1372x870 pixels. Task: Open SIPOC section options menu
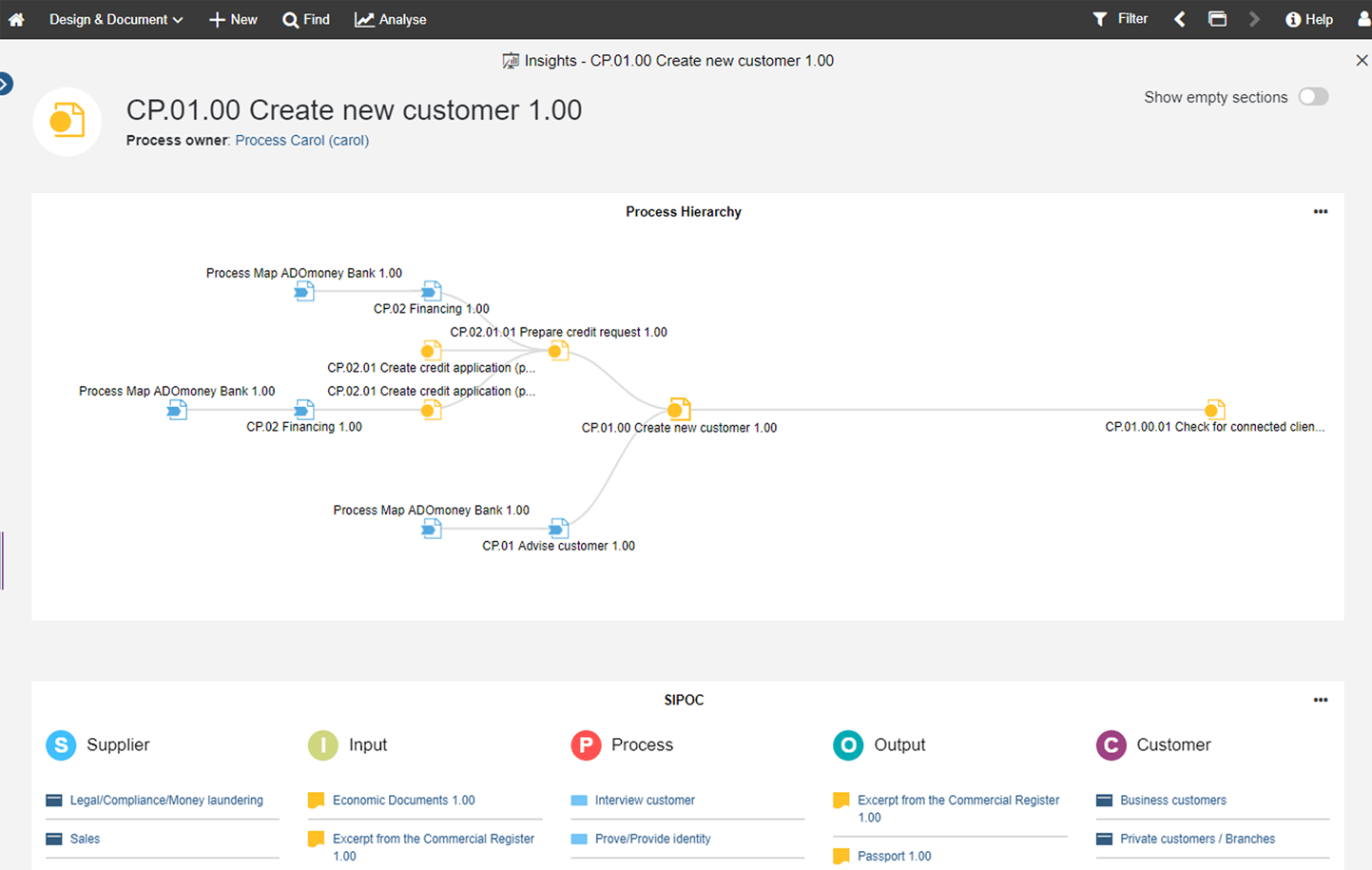tap(1321, 700)
